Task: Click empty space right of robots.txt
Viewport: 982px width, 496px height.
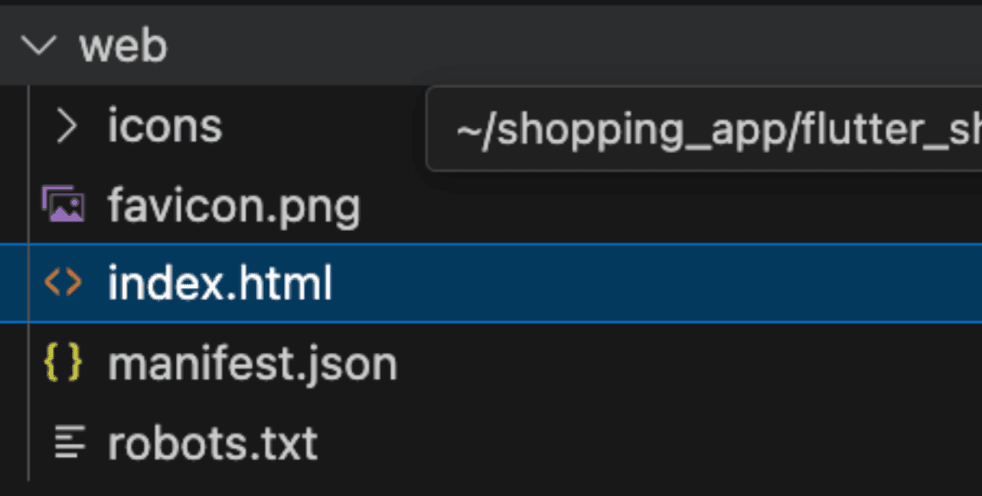Action: click(x=650, y=443)
